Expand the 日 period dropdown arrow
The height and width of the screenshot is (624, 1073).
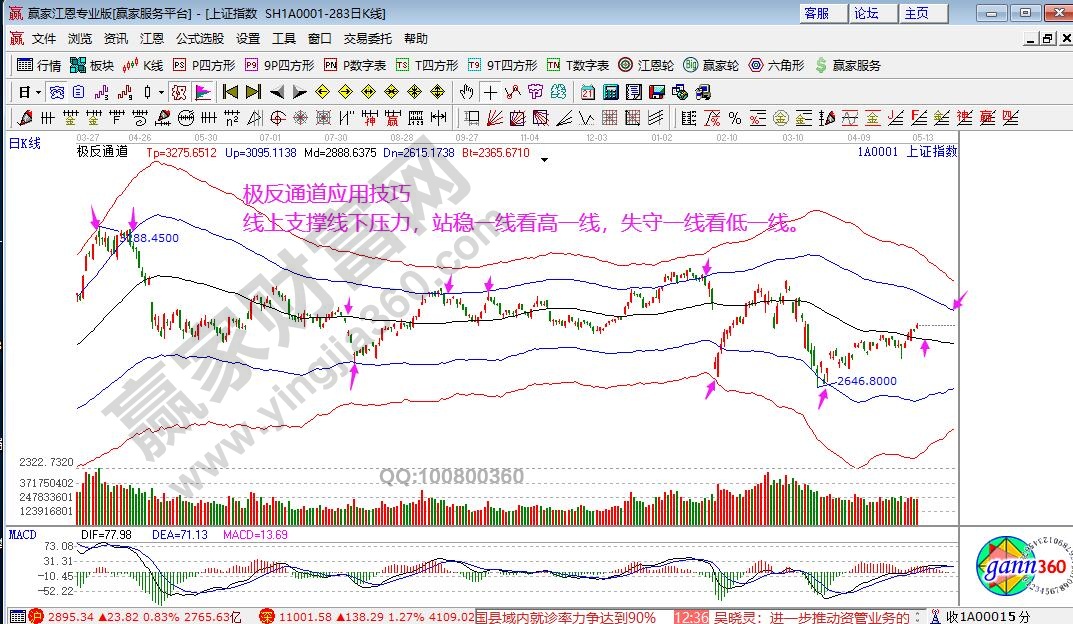[x=37, y=92]
